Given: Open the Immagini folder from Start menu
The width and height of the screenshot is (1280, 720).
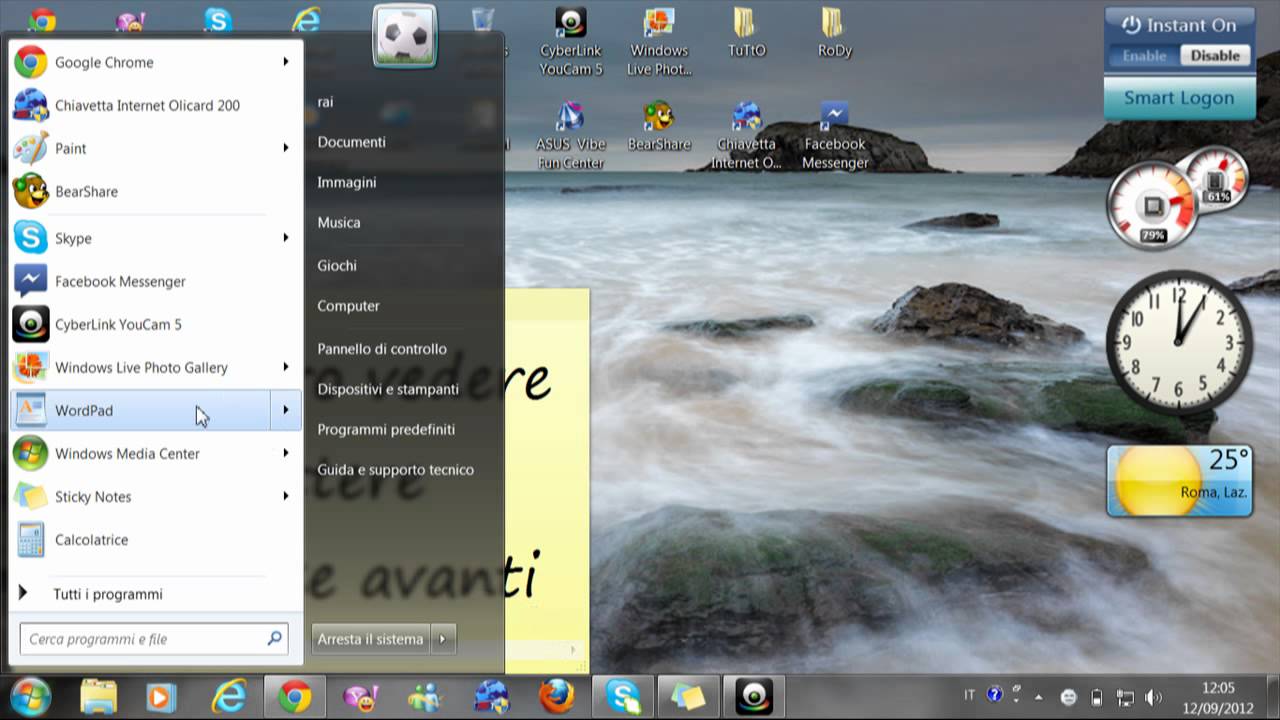Looking at the screenshot, I should coord(347,182).
